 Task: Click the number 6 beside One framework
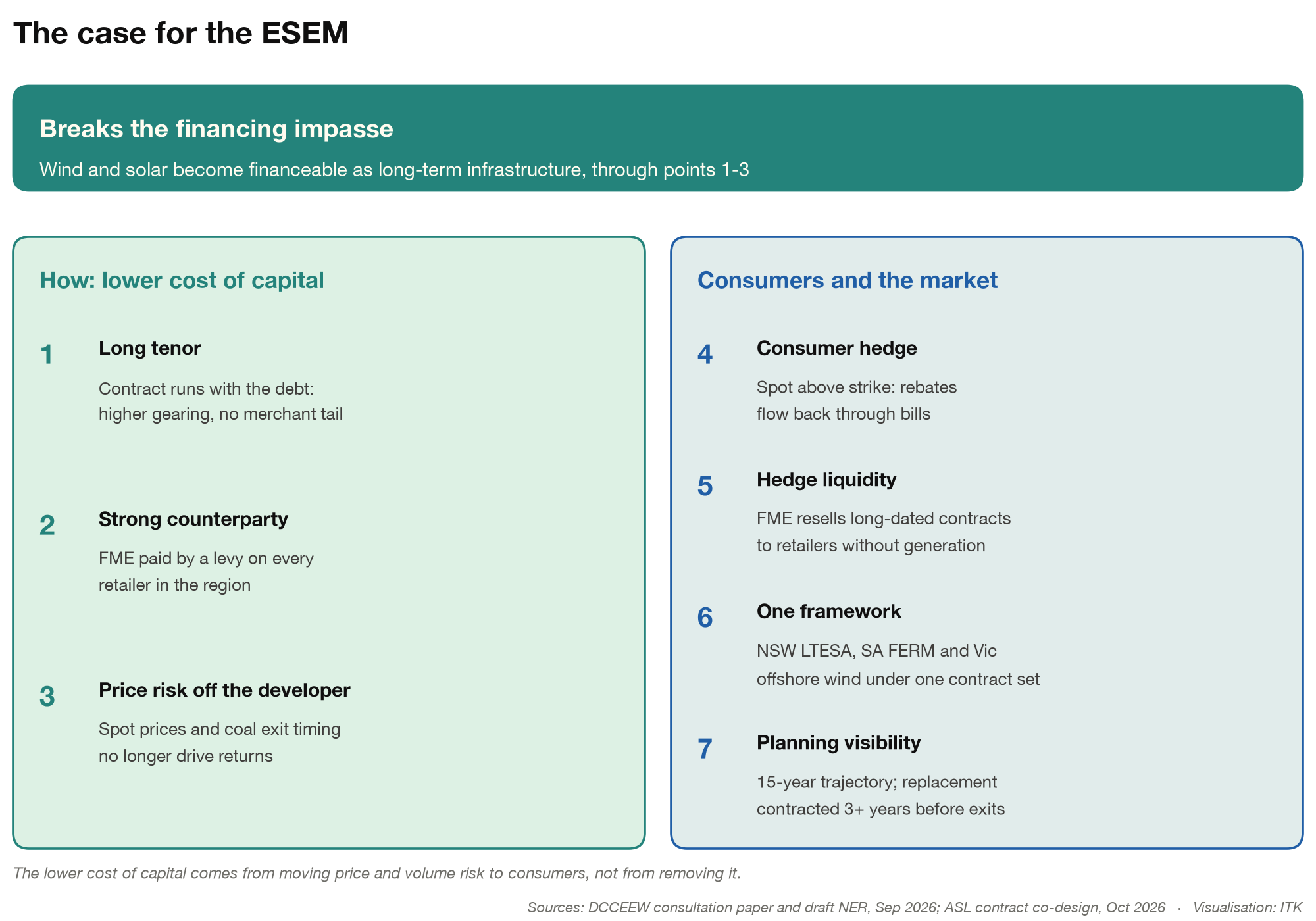(x=705, y=618)
